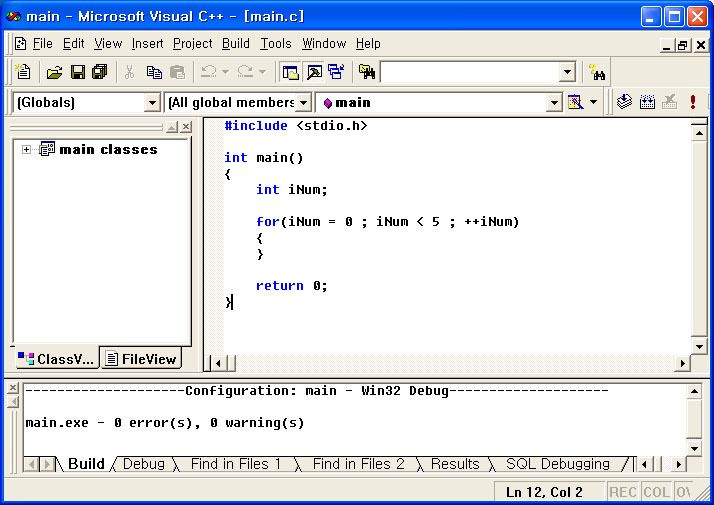Screen dimensions: 714x505
Task: Click the 'return 0;' code line
Action: (291, 286)
